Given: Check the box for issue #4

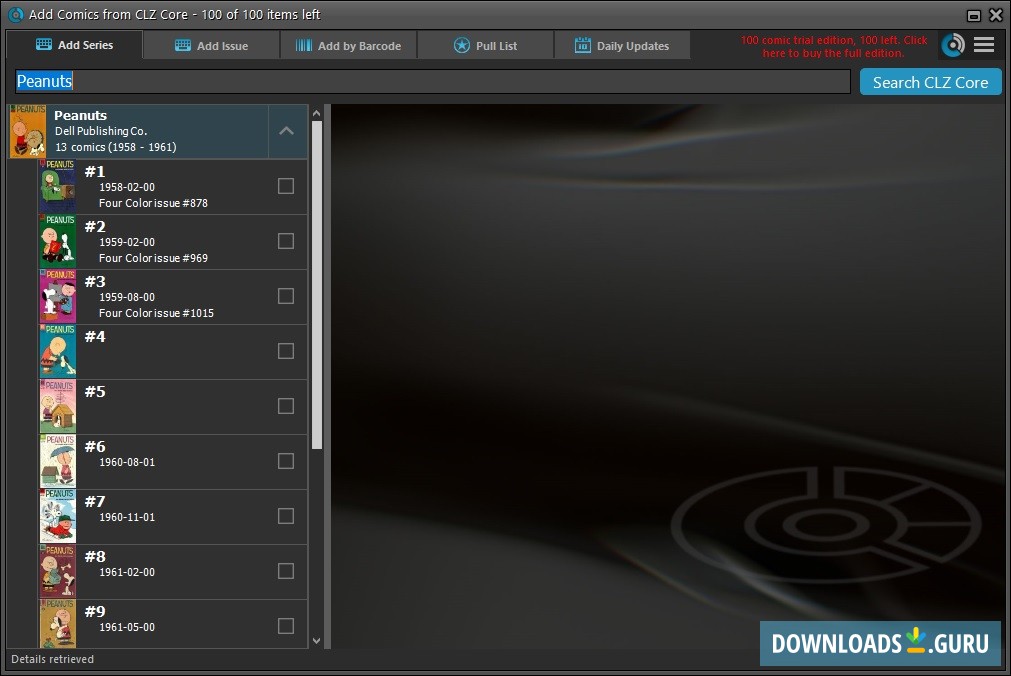Looking at the screenshot, I should (x=286, y=351).
